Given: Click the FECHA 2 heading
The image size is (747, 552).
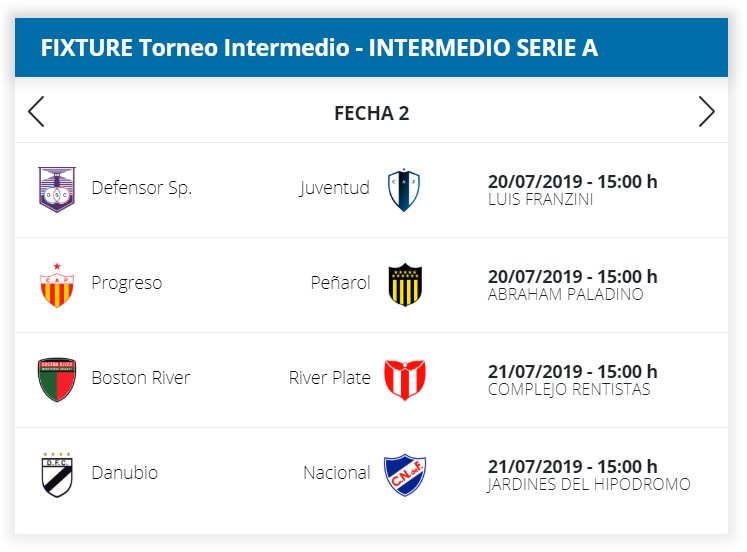Looking at the screenshot, I should point(371,113).
